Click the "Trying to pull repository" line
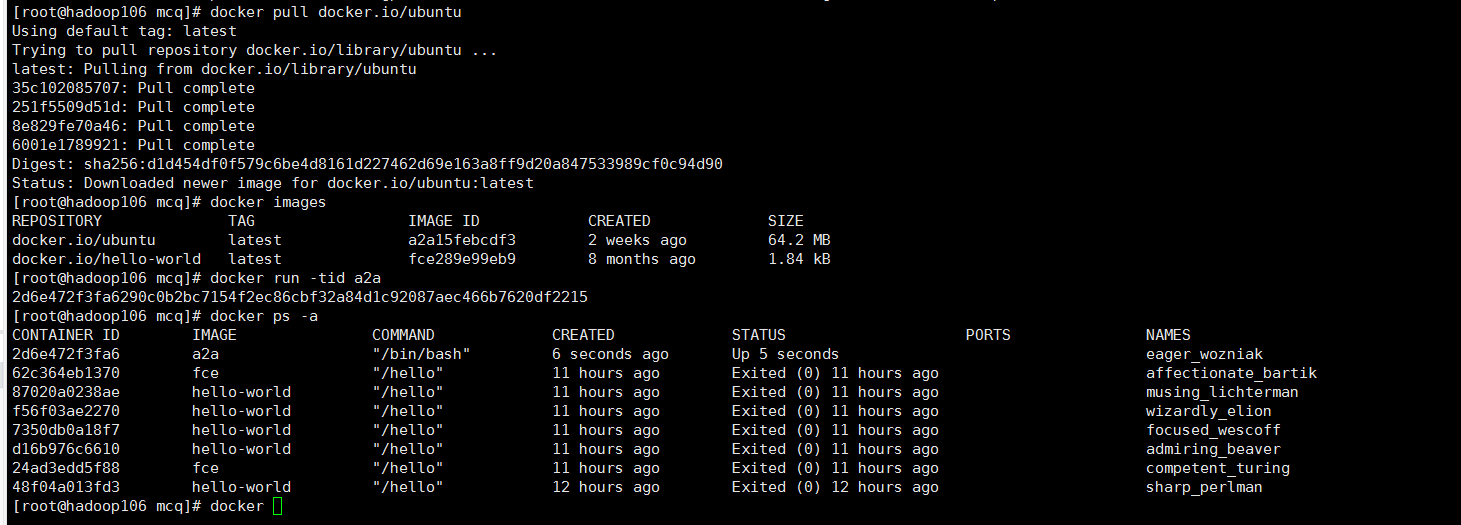 254,50
